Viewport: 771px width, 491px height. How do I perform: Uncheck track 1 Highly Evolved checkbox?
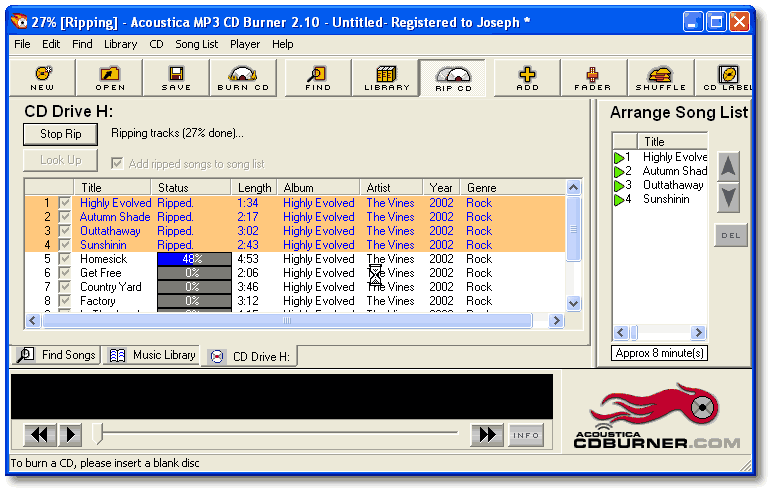64,203
